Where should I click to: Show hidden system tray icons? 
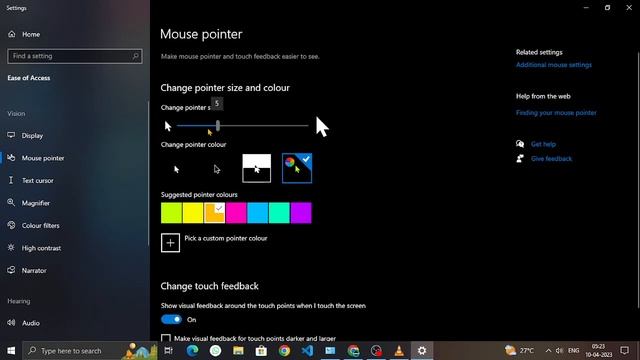tap(548, 351)
